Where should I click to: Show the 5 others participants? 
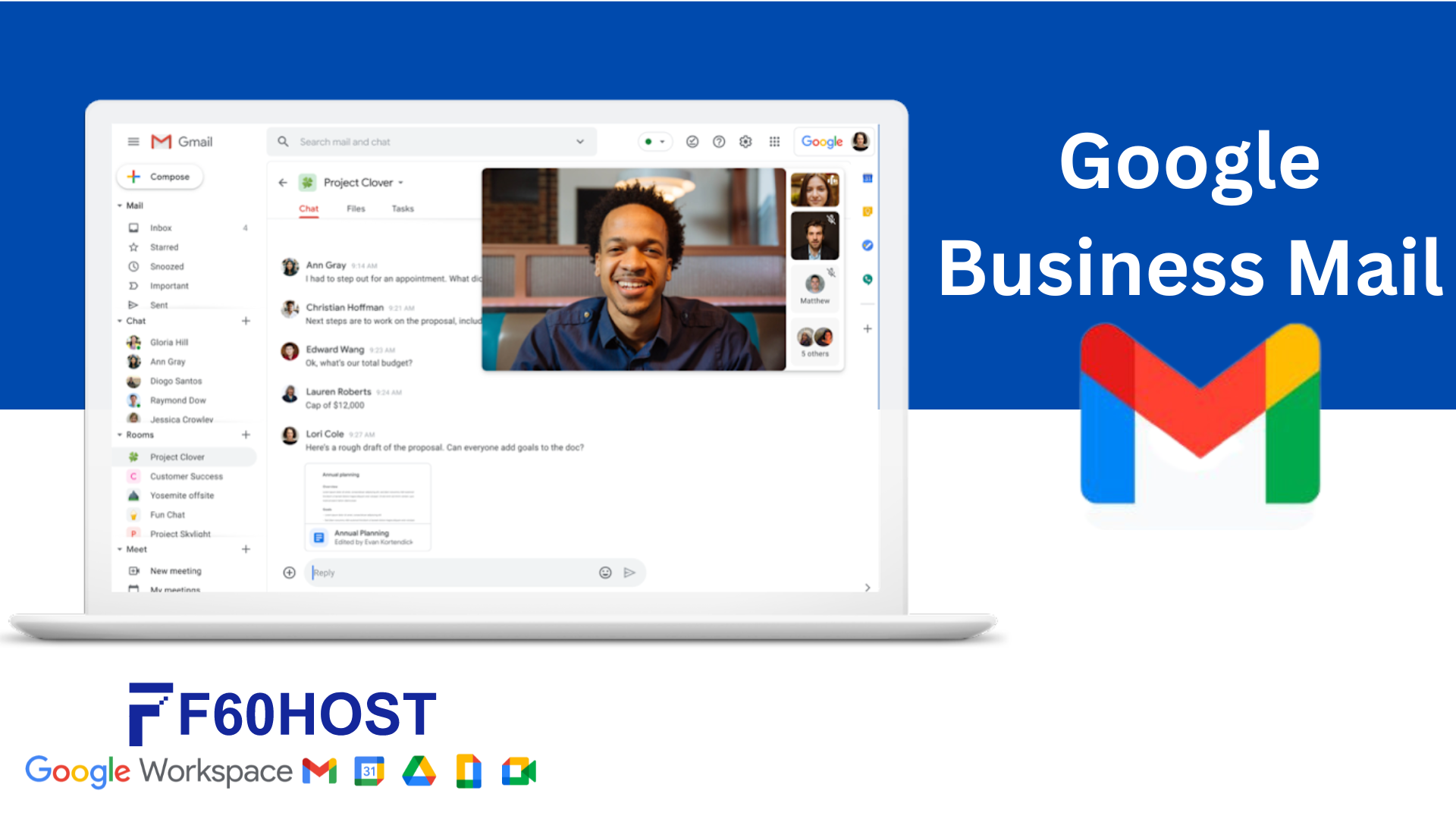pos(815,341)
